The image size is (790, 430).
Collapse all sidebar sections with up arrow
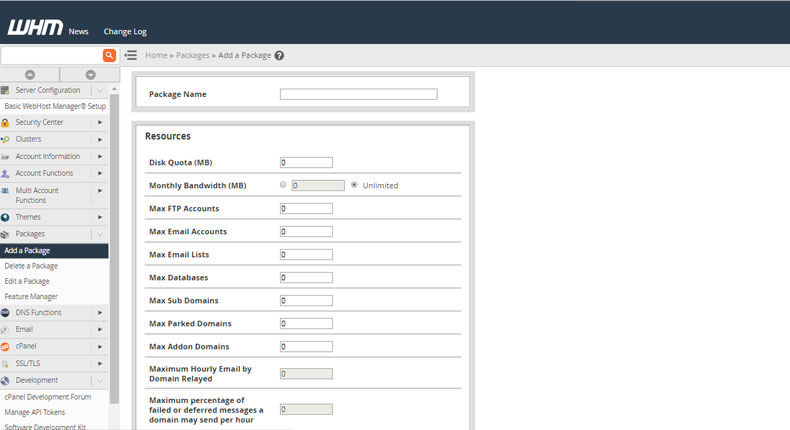coord(29,75)
